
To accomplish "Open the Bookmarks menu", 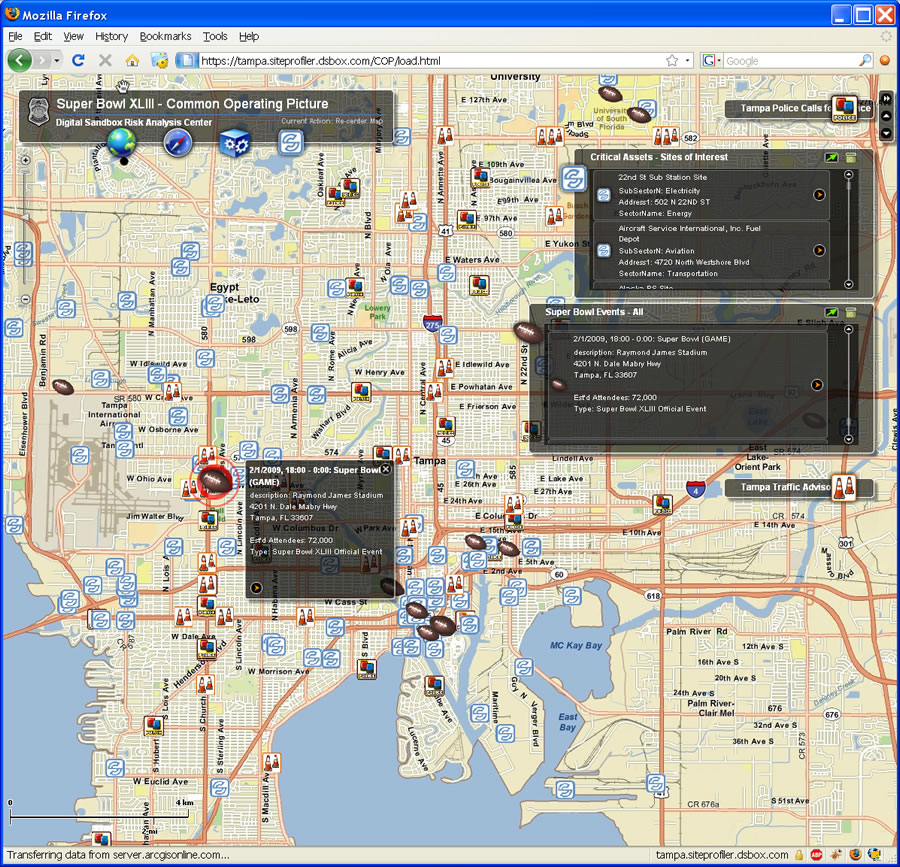I will (x=165, y=36).
